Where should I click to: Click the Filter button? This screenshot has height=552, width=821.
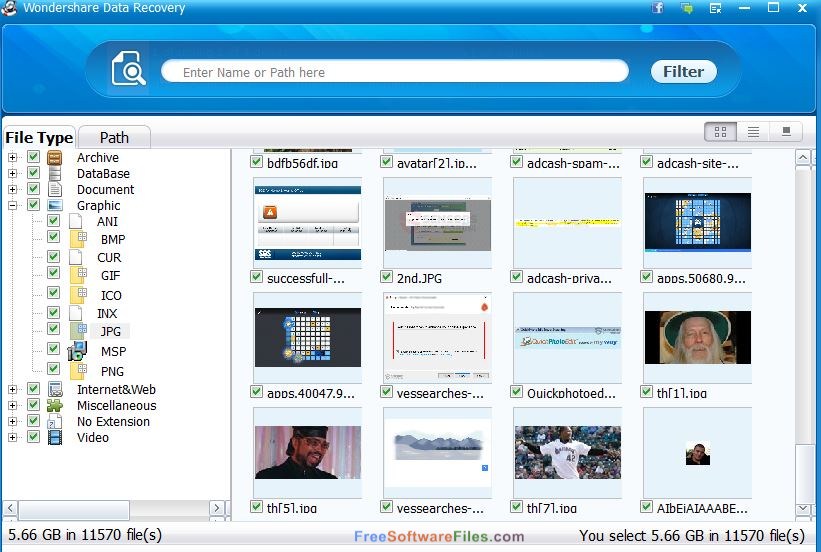click(683, 71)
